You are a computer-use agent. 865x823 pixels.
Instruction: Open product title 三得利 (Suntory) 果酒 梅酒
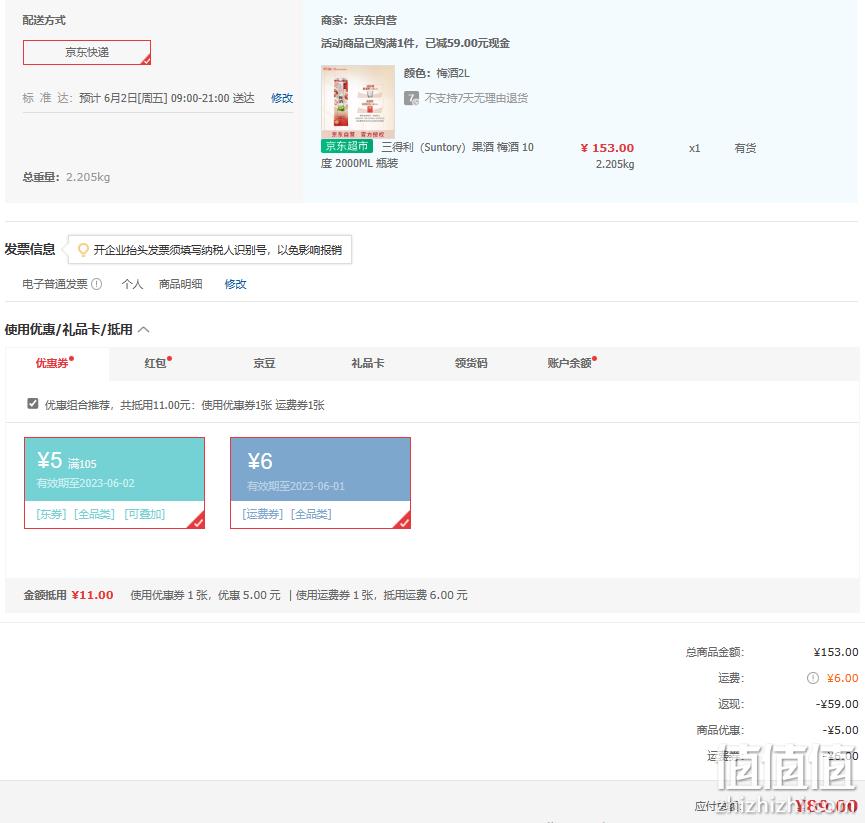(x=428, y=155)
